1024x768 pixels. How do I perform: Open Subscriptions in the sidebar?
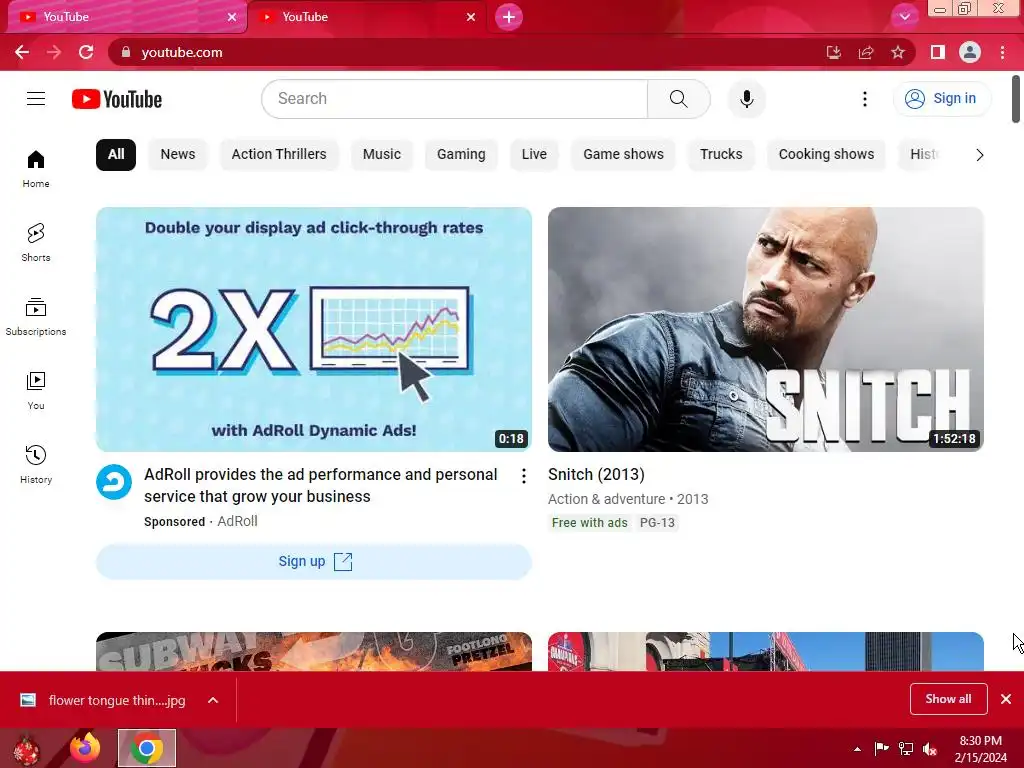point(36,317)
